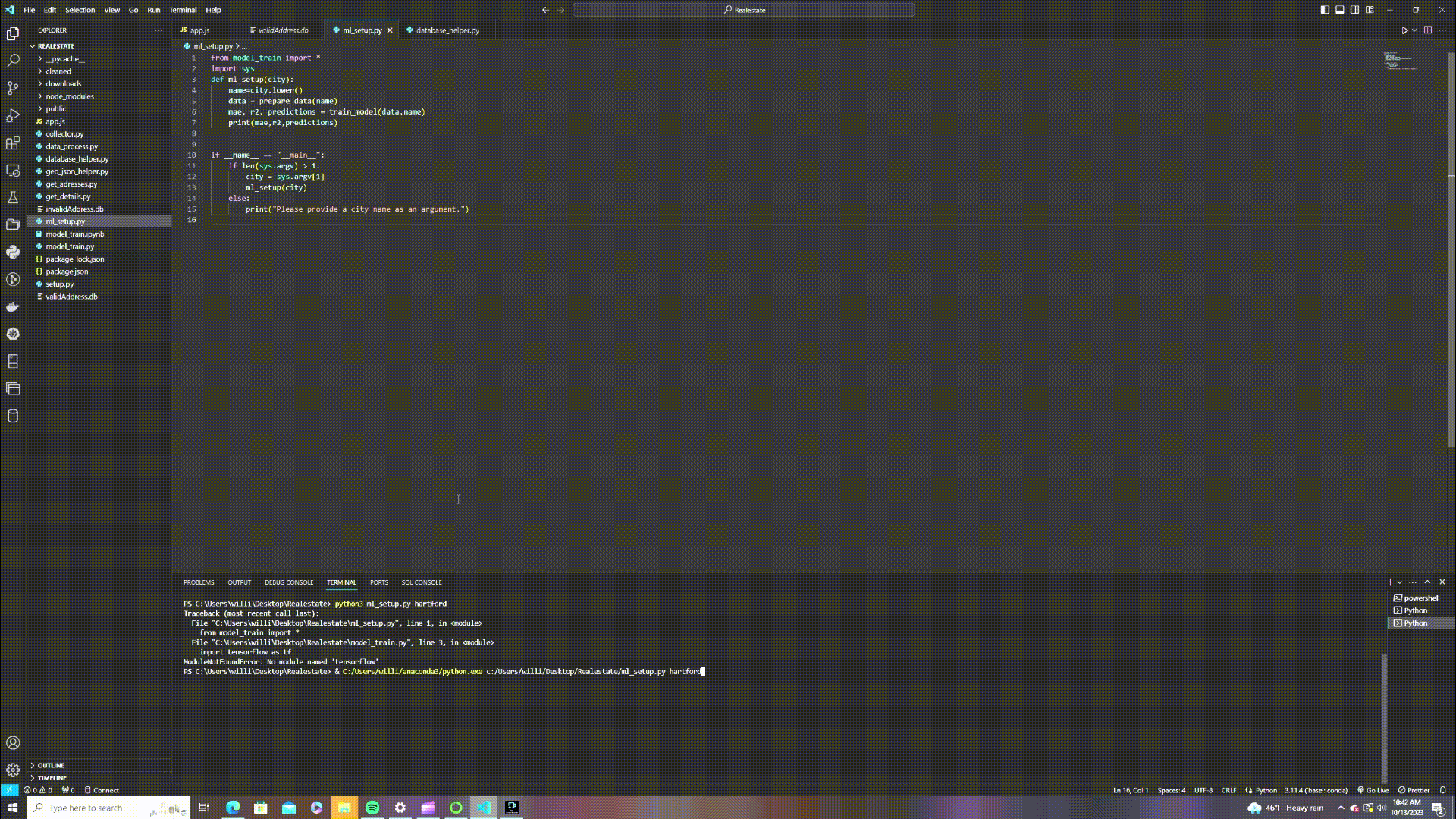1456x819 pixels.
Task: Run the Python file with play button
Action: (1404, 30)
